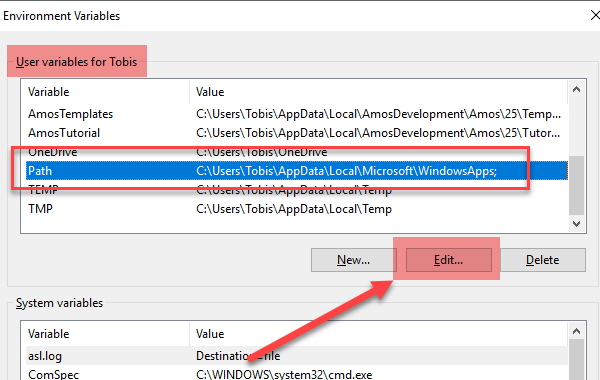Screen dimensions: 600x380
Task: Select the OneDrive variable row
Action: (x=297, y=152)
